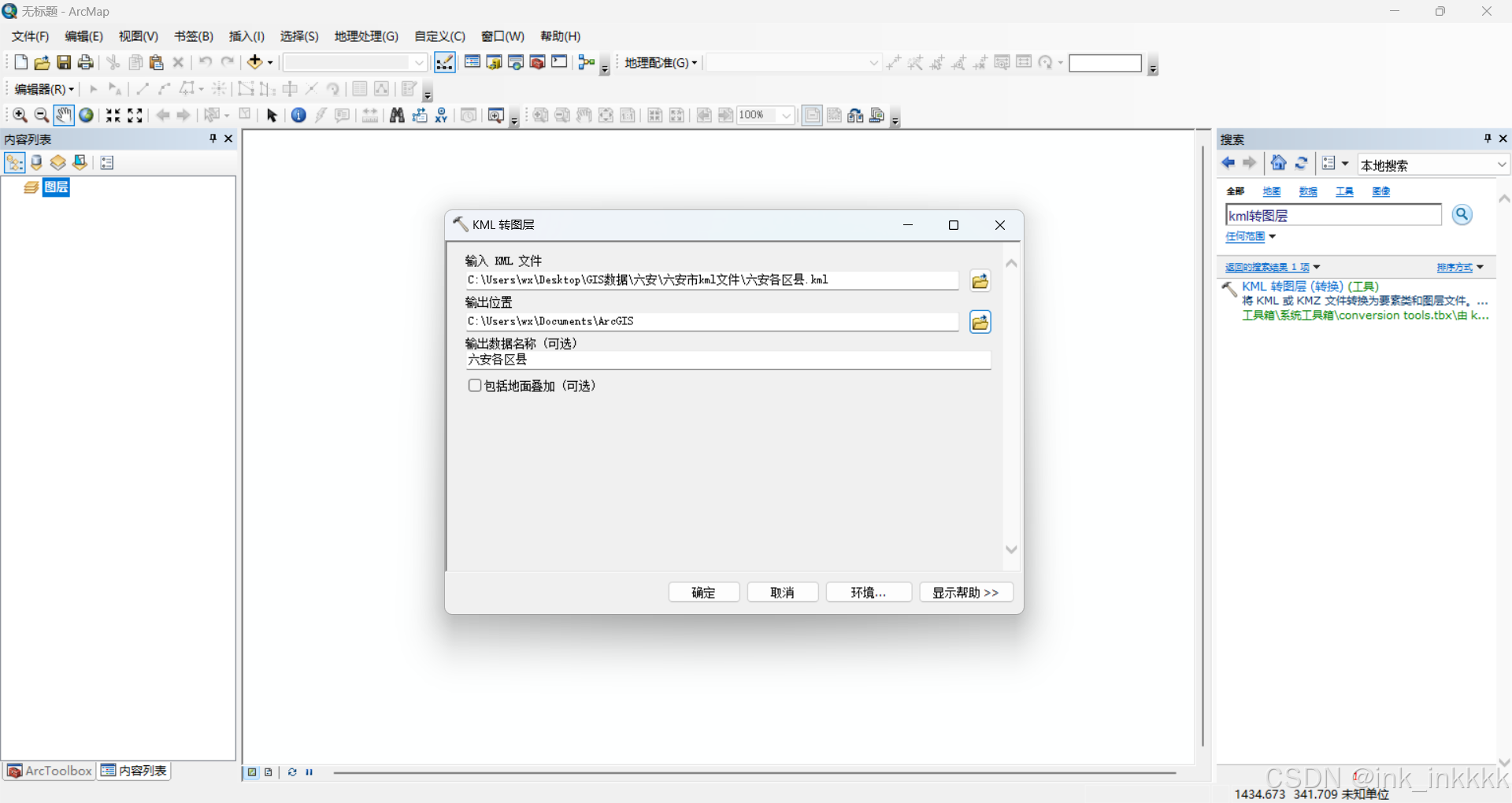The image size is (1512, 803).
Task: Click the Fixed Zoom Out icon
Action: [135, 116]
